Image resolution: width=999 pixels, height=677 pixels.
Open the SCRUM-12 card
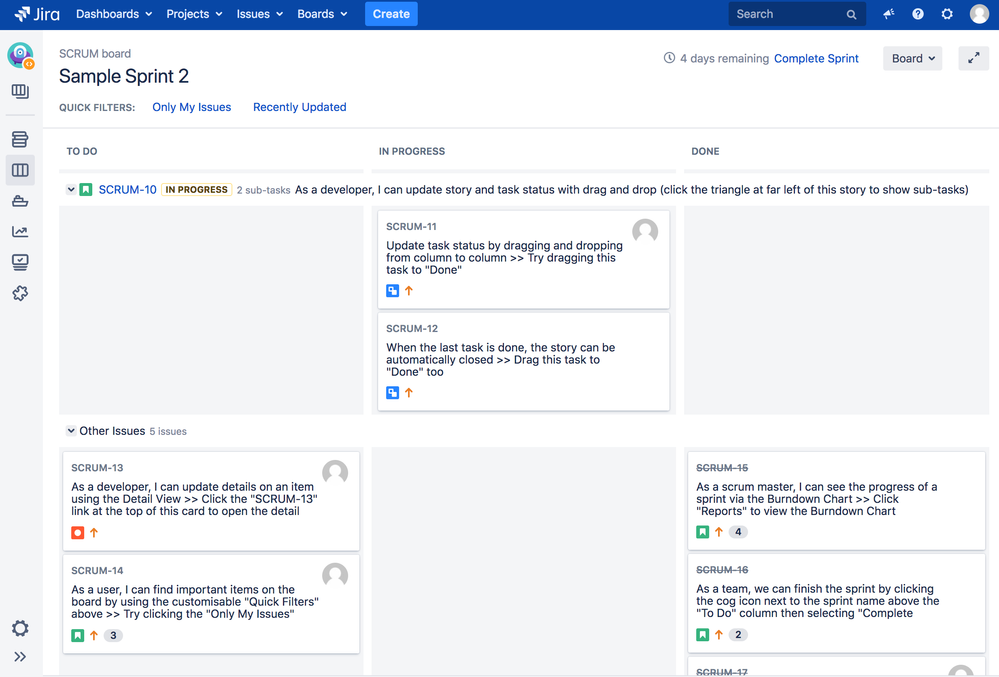(x=524, y=362)
